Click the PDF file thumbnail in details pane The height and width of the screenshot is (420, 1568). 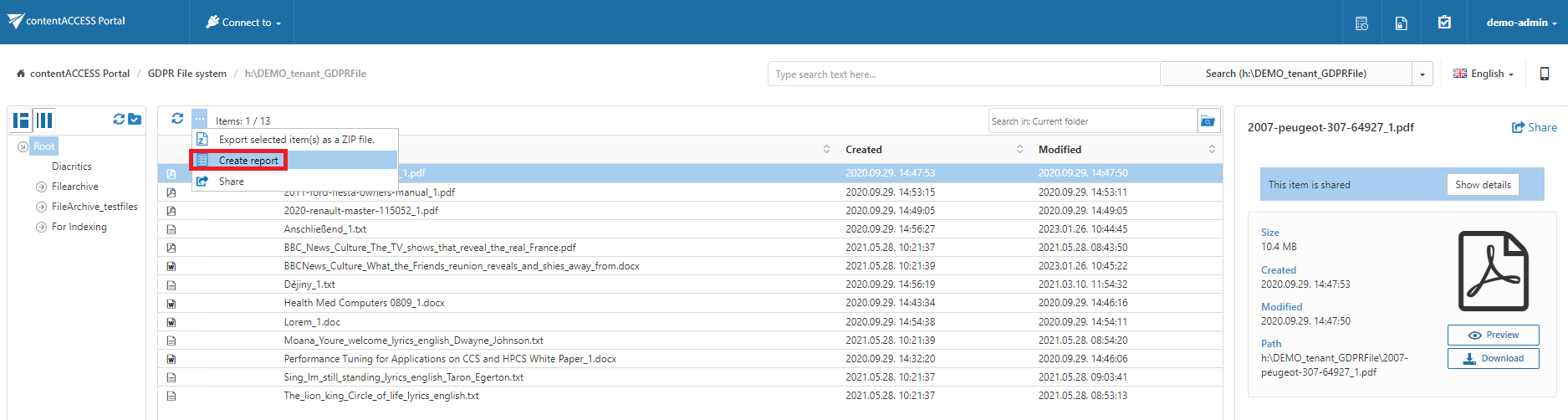(x=1493, y=271)
